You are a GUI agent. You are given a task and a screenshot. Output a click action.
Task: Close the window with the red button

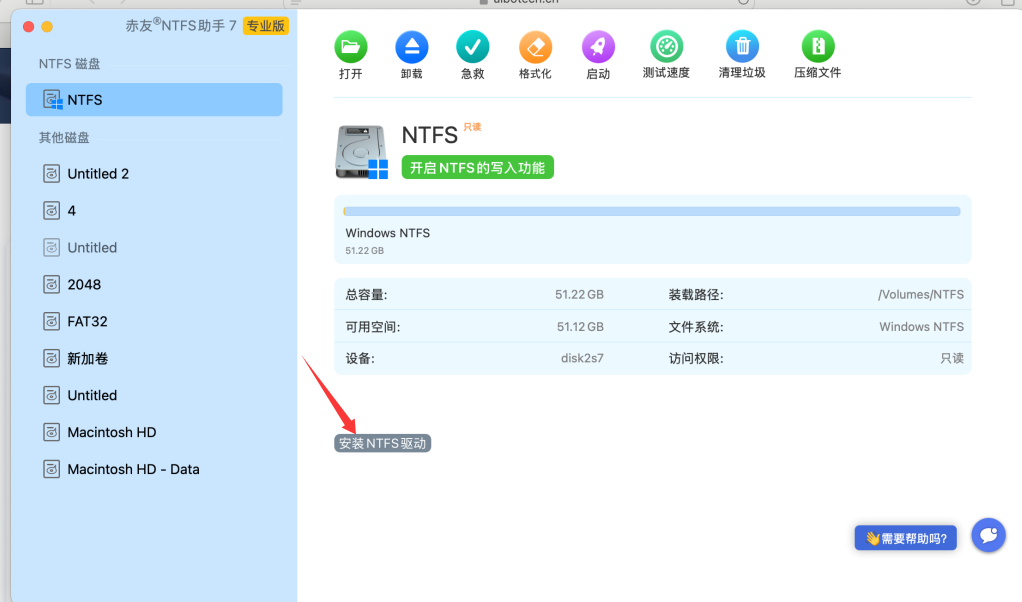(28, 27)
